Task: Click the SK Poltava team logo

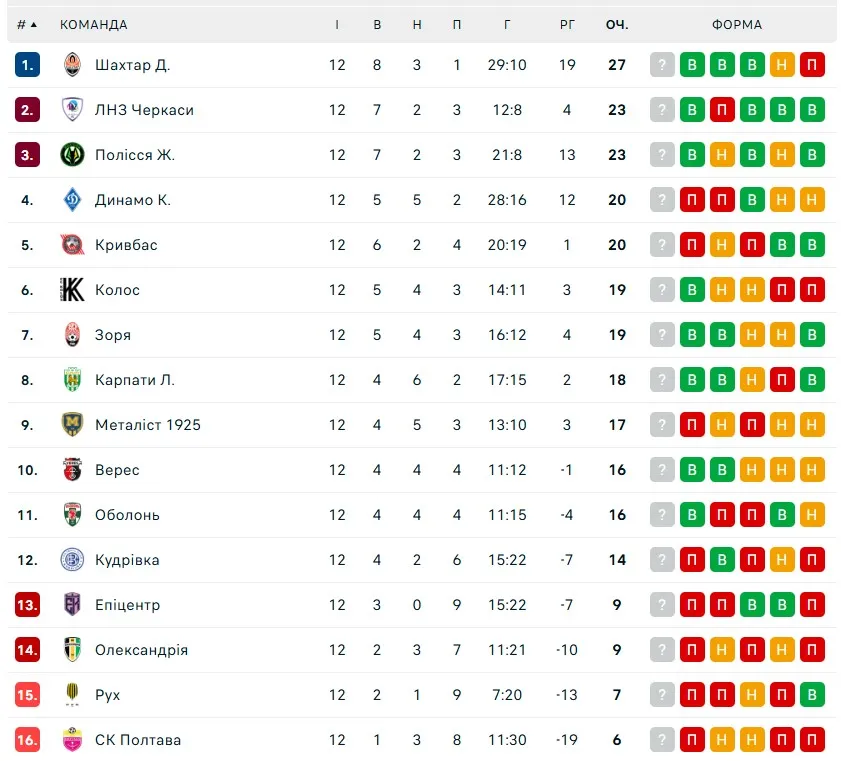Action: pyautogui.click(x=71, y=740)
